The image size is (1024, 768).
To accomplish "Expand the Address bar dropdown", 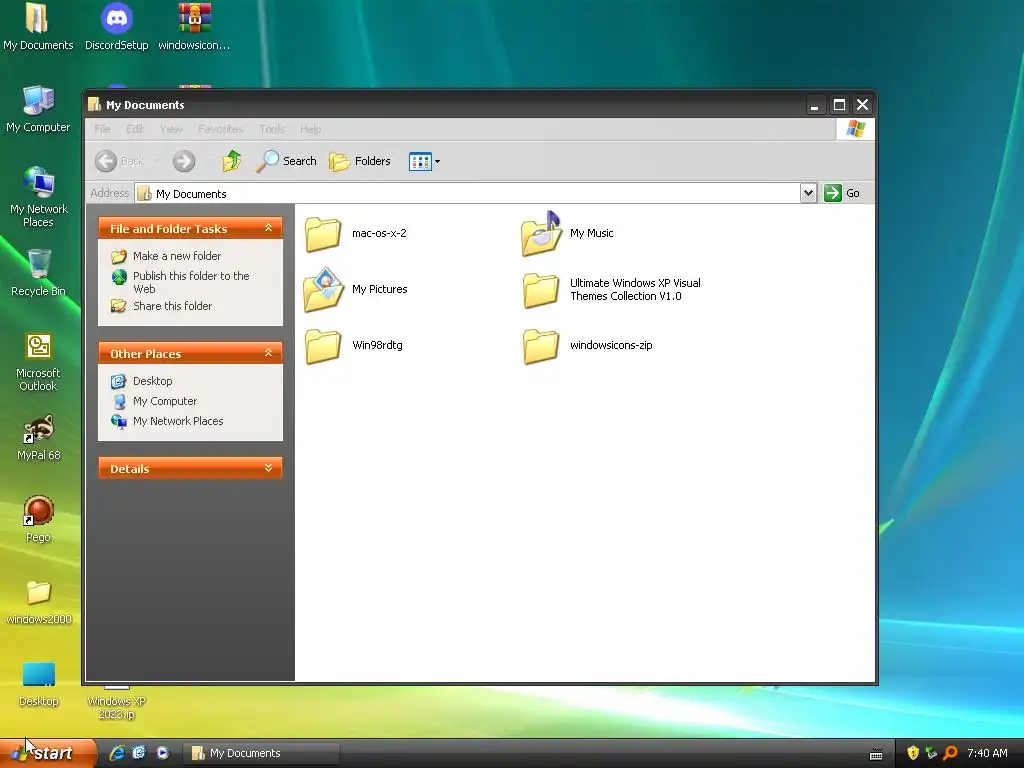I will point(808,193).
